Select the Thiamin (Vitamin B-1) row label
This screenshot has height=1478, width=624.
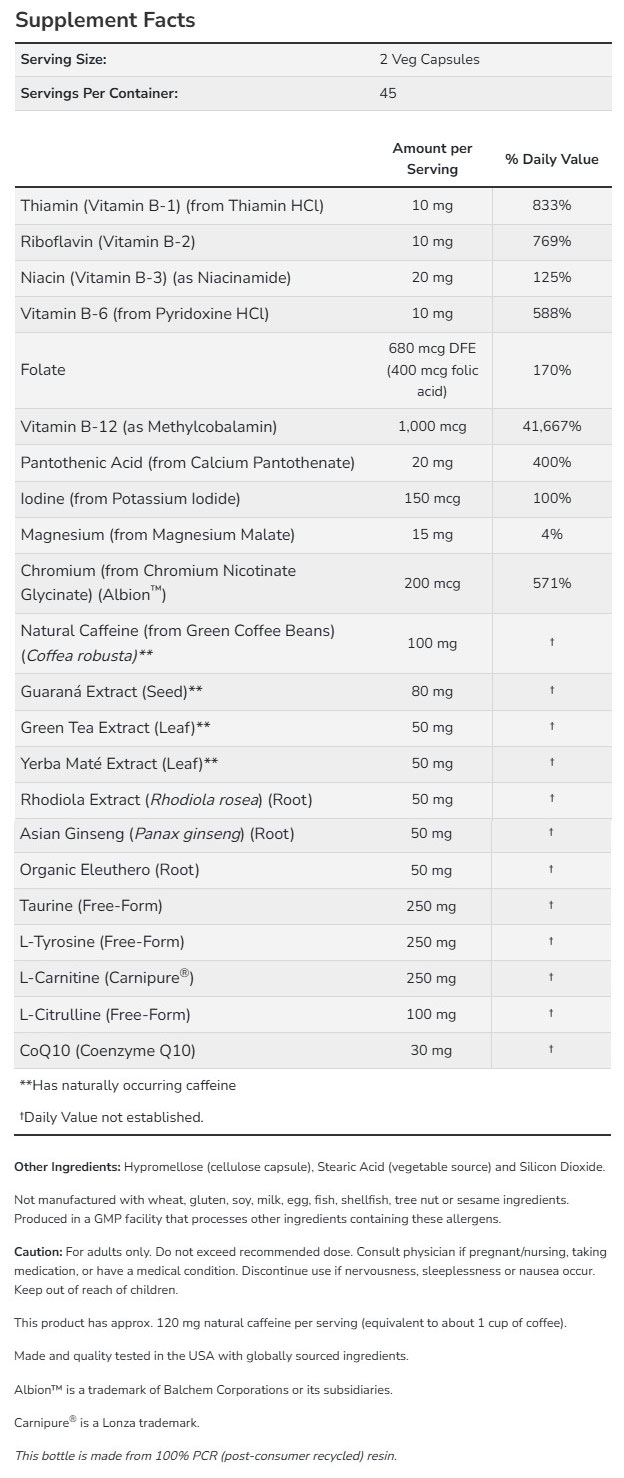pos(172,206)
